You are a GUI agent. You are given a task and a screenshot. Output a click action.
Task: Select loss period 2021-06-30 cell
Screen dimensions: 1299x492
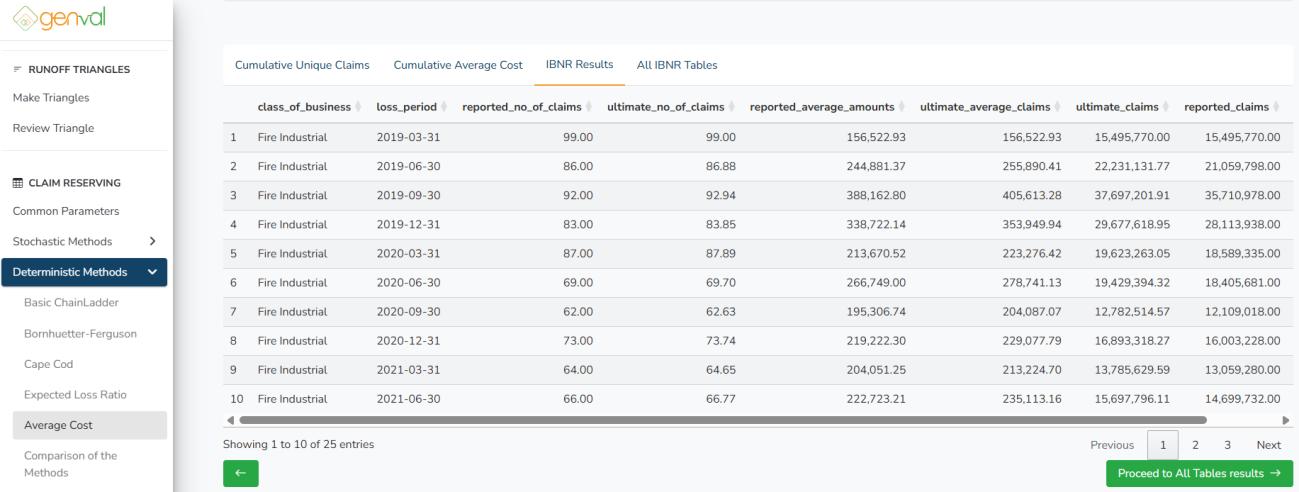[x=408, y=399]
